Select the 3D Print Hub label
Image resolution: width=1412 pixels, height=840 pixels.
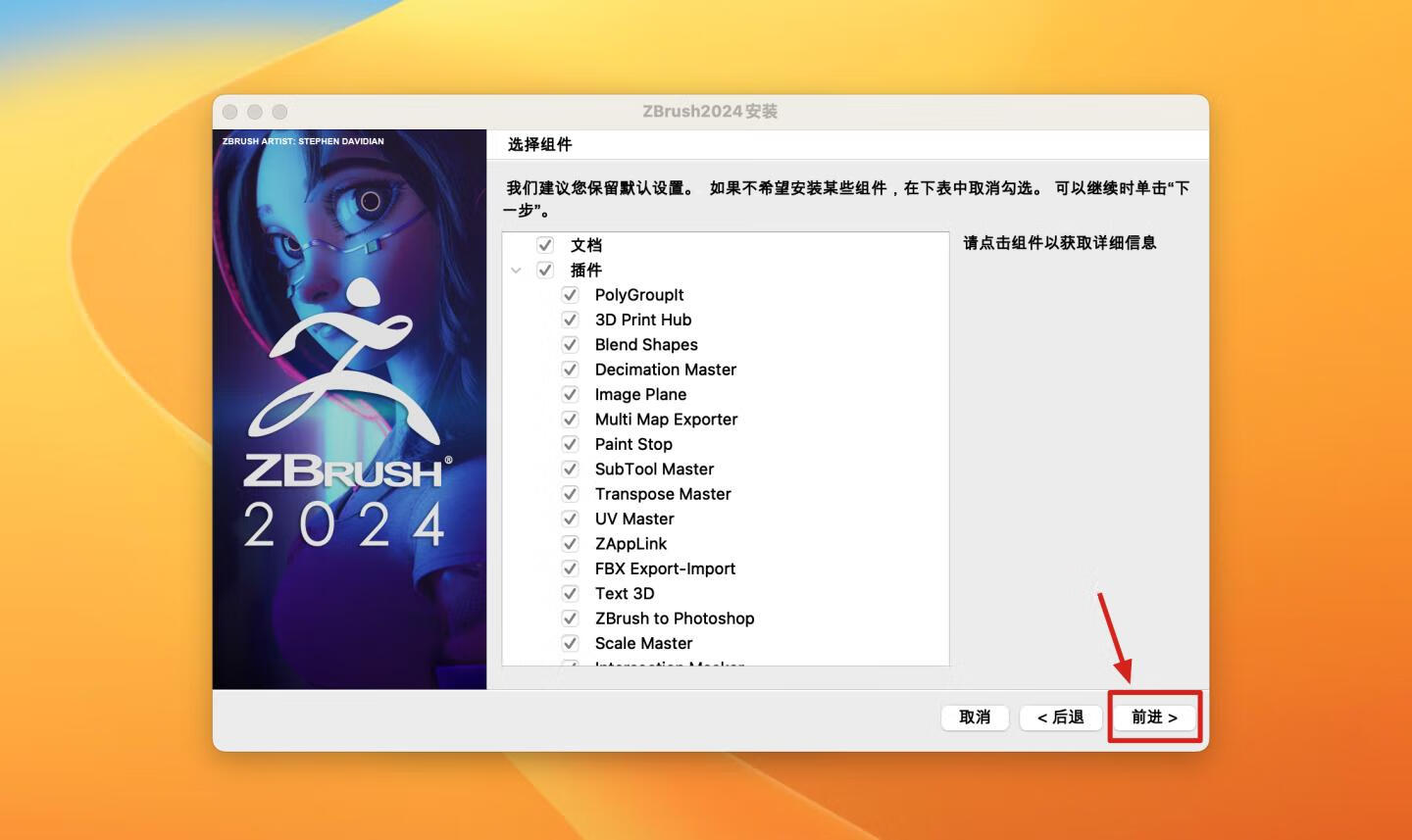tap(643, 320)
